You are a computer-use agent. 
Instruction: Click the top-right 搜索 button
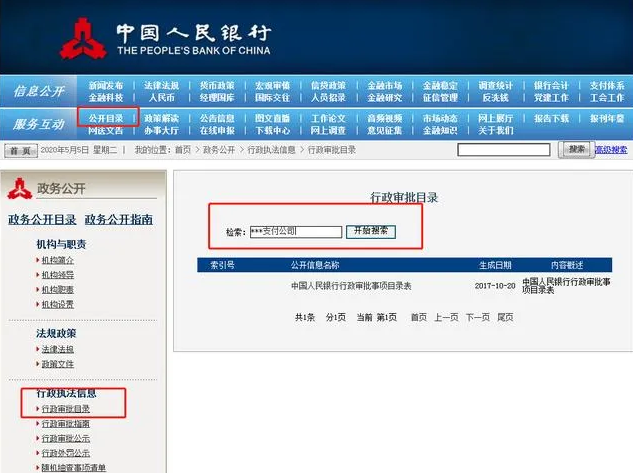[576, 149]
